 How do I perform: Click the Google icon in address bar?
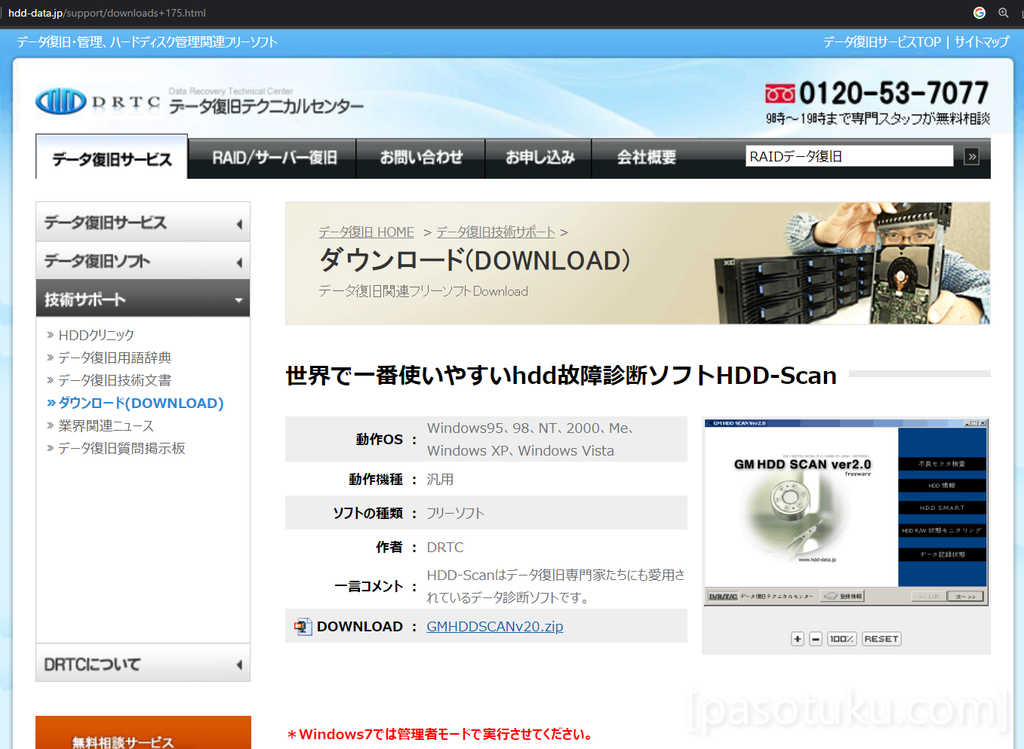tap(979, 12)
